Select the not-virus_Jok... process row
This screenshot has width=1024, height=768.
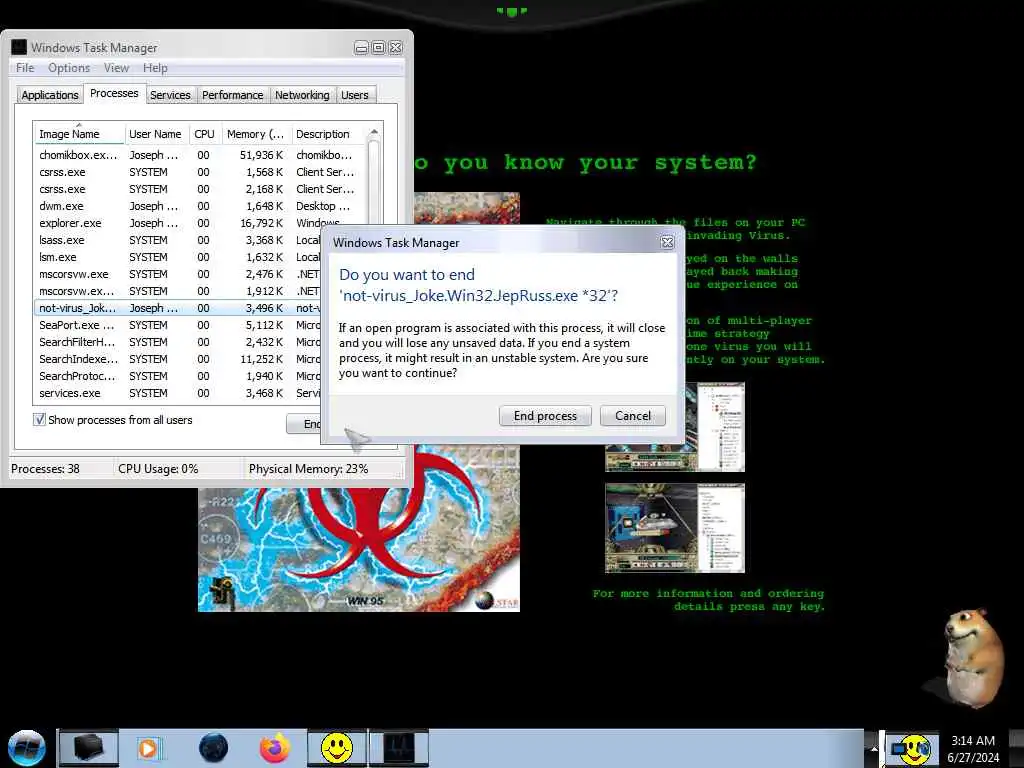[x=176, y=308]
